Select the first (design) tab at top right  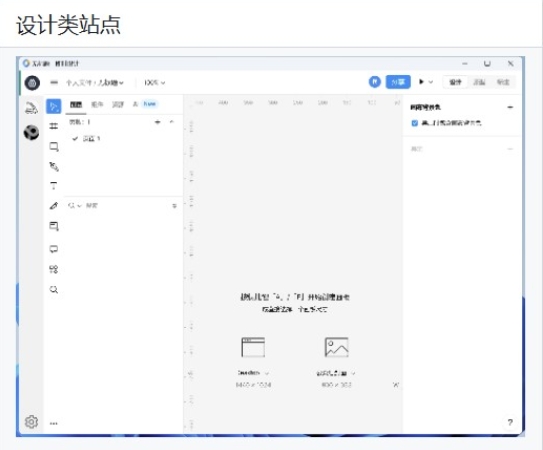coord(455,82)
